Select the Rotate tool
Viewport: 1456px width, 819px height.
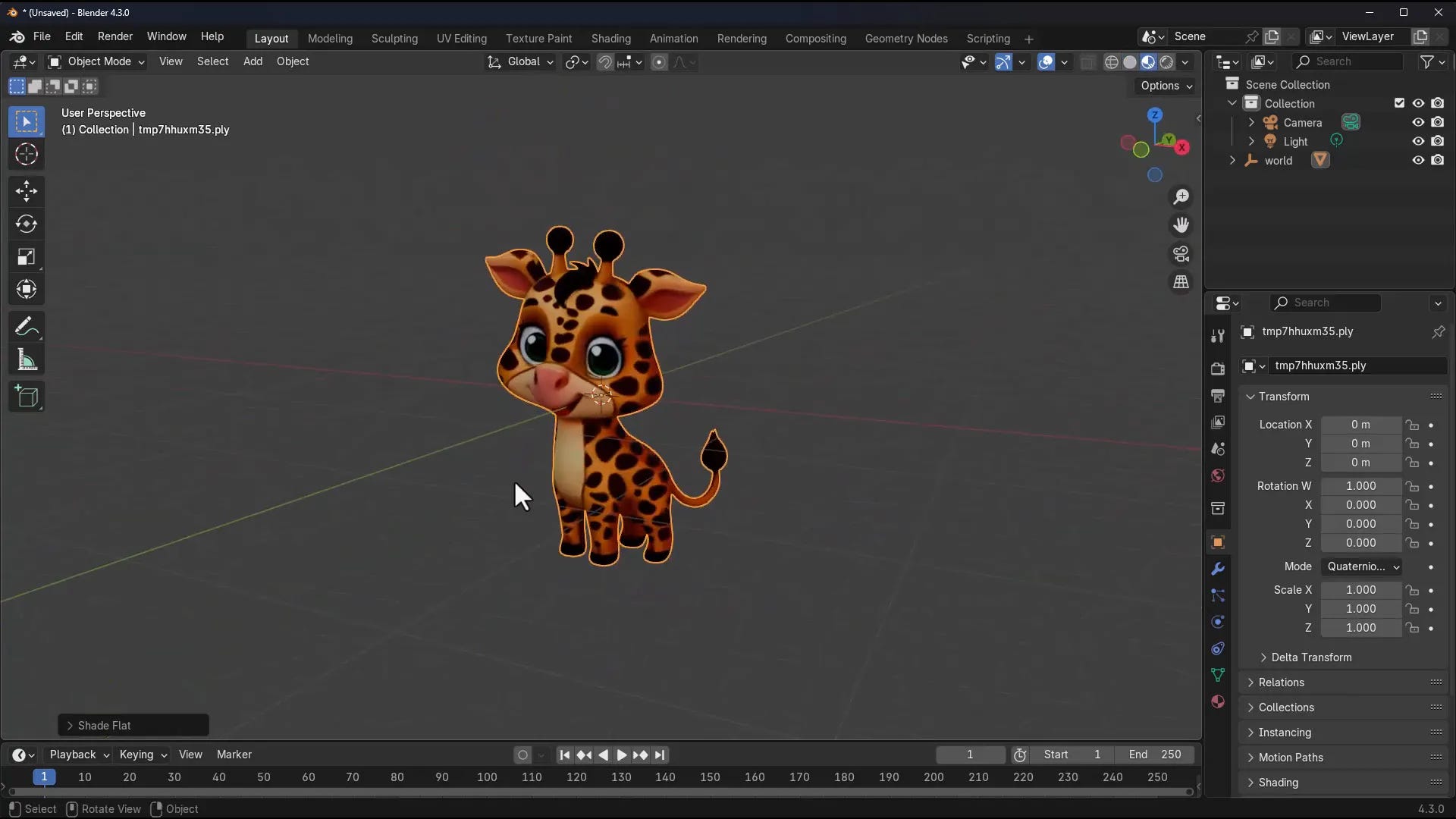[x=26, y=224]
